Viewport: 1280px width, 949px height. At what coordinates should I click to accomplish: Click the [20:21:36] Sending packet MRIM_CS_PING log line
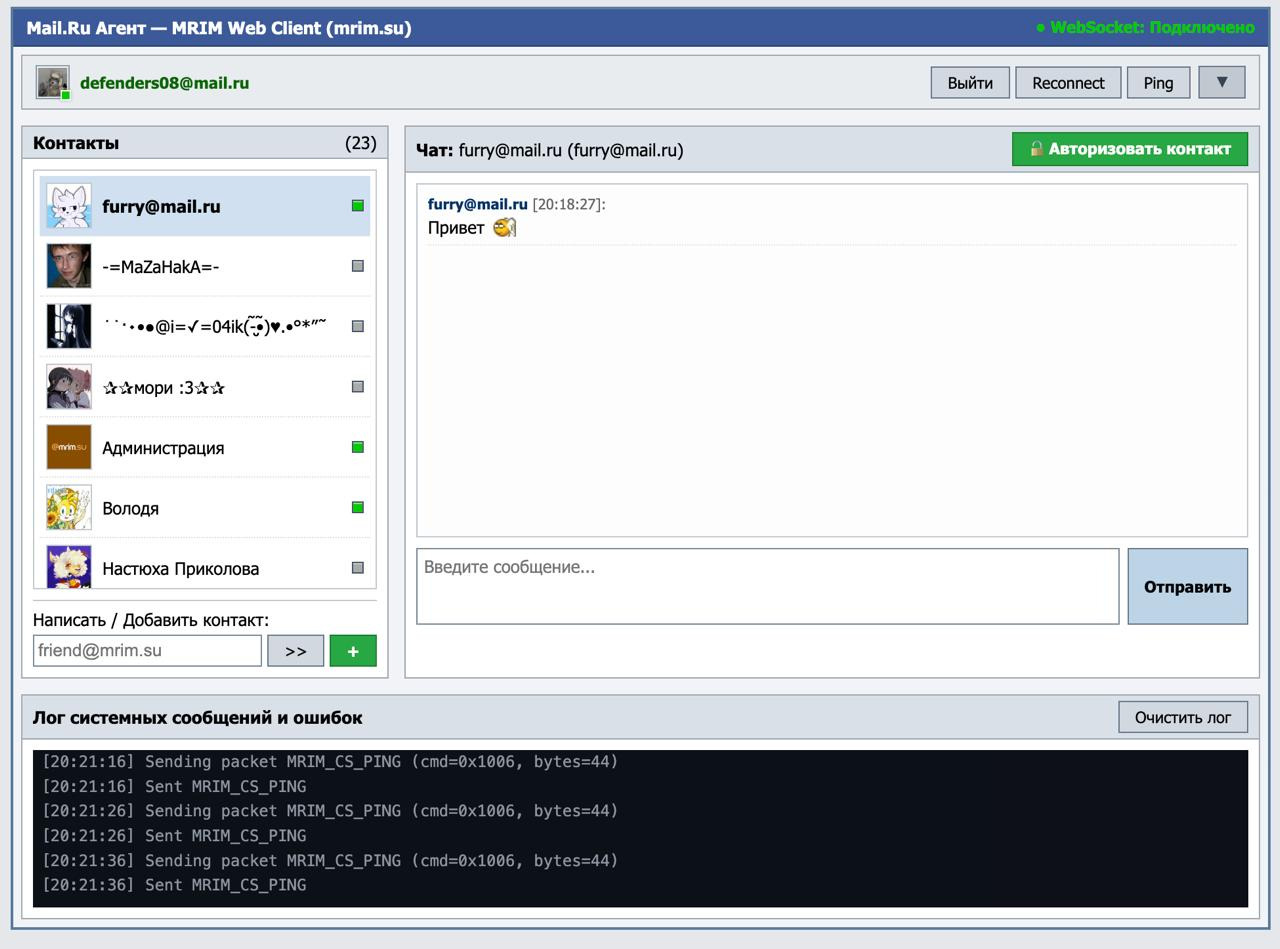[330, 860]
